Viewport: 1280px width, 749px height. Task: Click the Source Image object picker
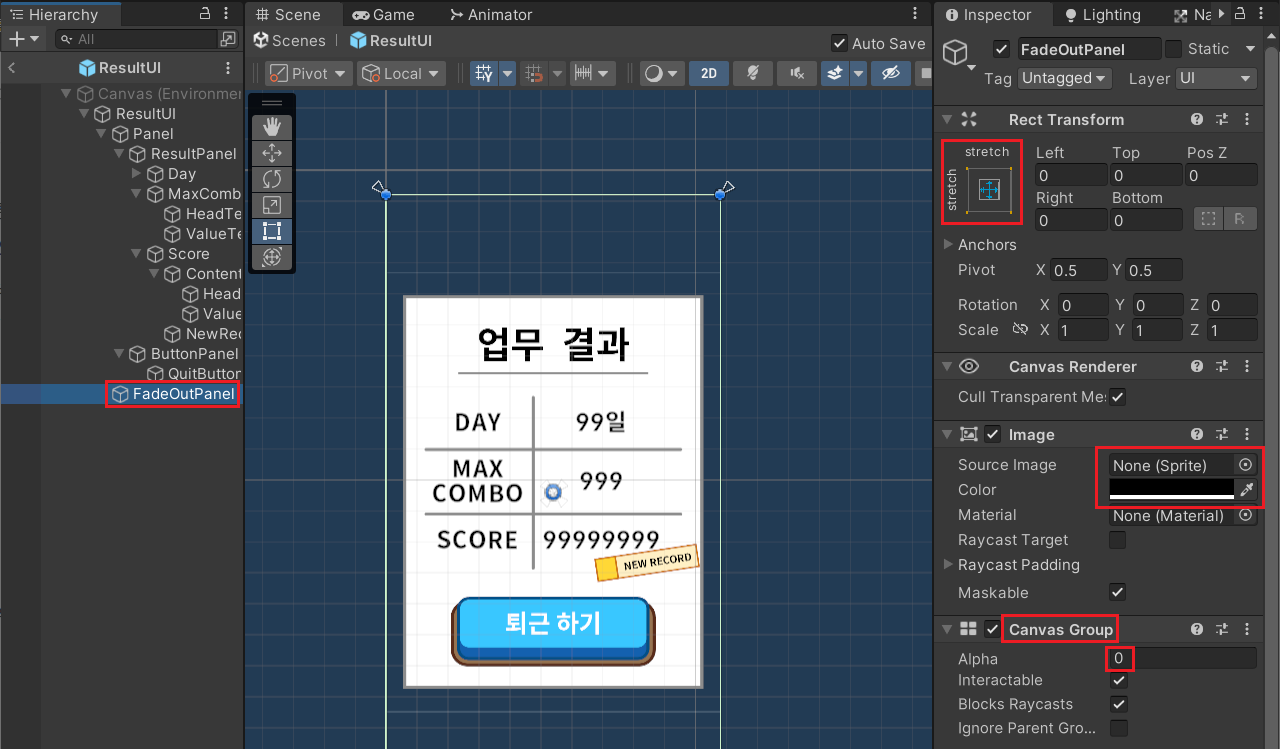(x=1245, y=465)
